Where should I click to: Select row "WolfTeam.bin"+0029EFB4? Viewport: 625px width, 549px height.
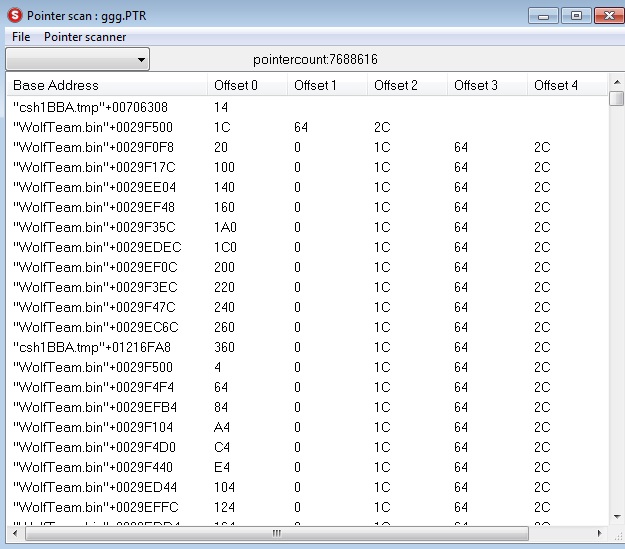pos(307,407)
